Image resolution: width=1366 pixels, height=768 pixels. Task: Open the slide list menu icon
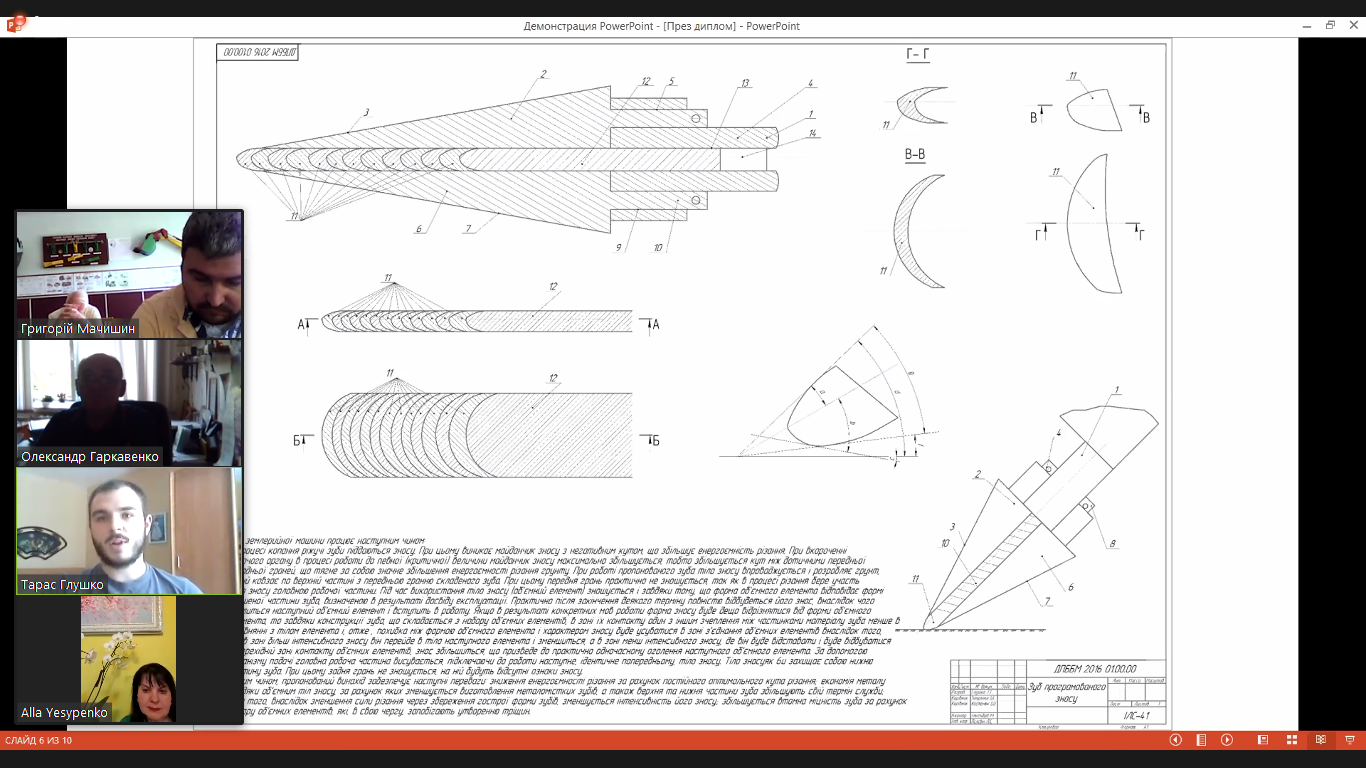coord(1201,740)
